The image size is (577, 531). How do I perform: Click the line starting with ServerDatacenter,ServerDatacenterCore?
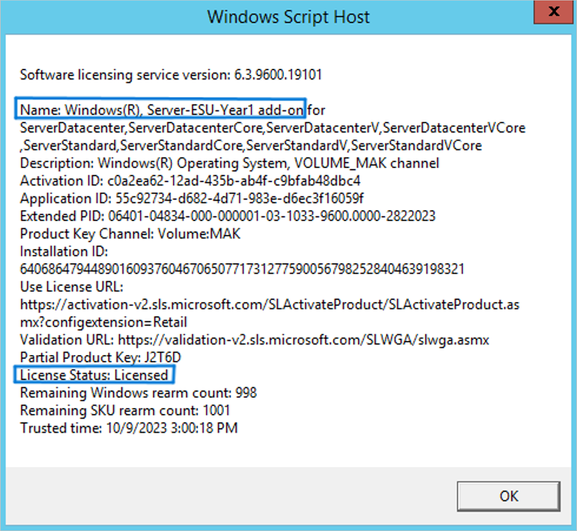pyautogui.click(x=273, y=128)
